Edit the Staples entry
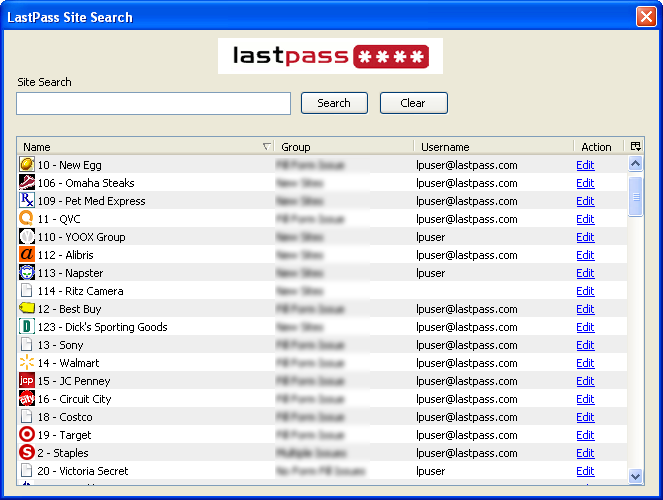663x500 pixels. [x=585, y=453]
